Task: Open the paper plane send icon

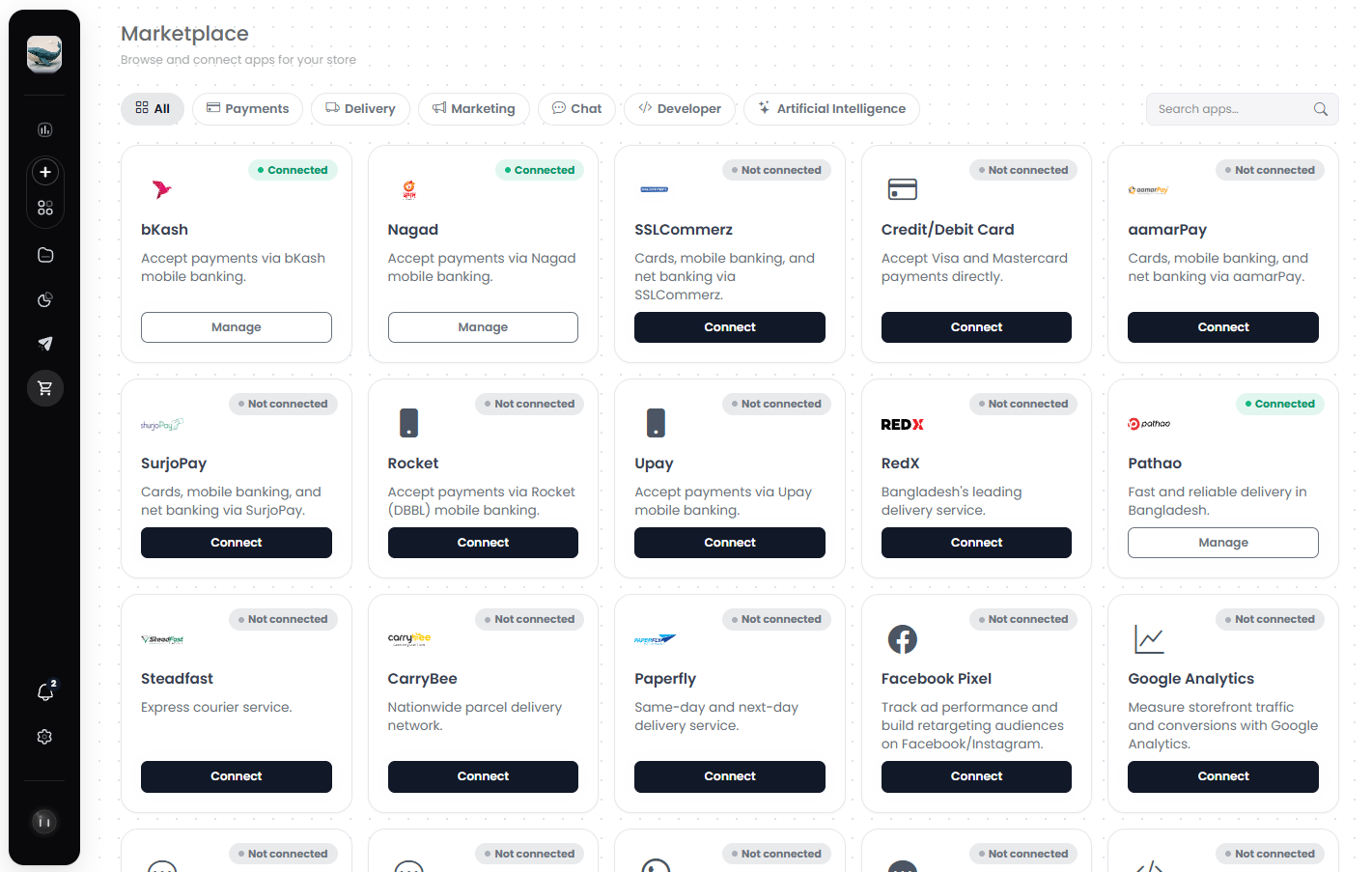Action: [44, 344]
